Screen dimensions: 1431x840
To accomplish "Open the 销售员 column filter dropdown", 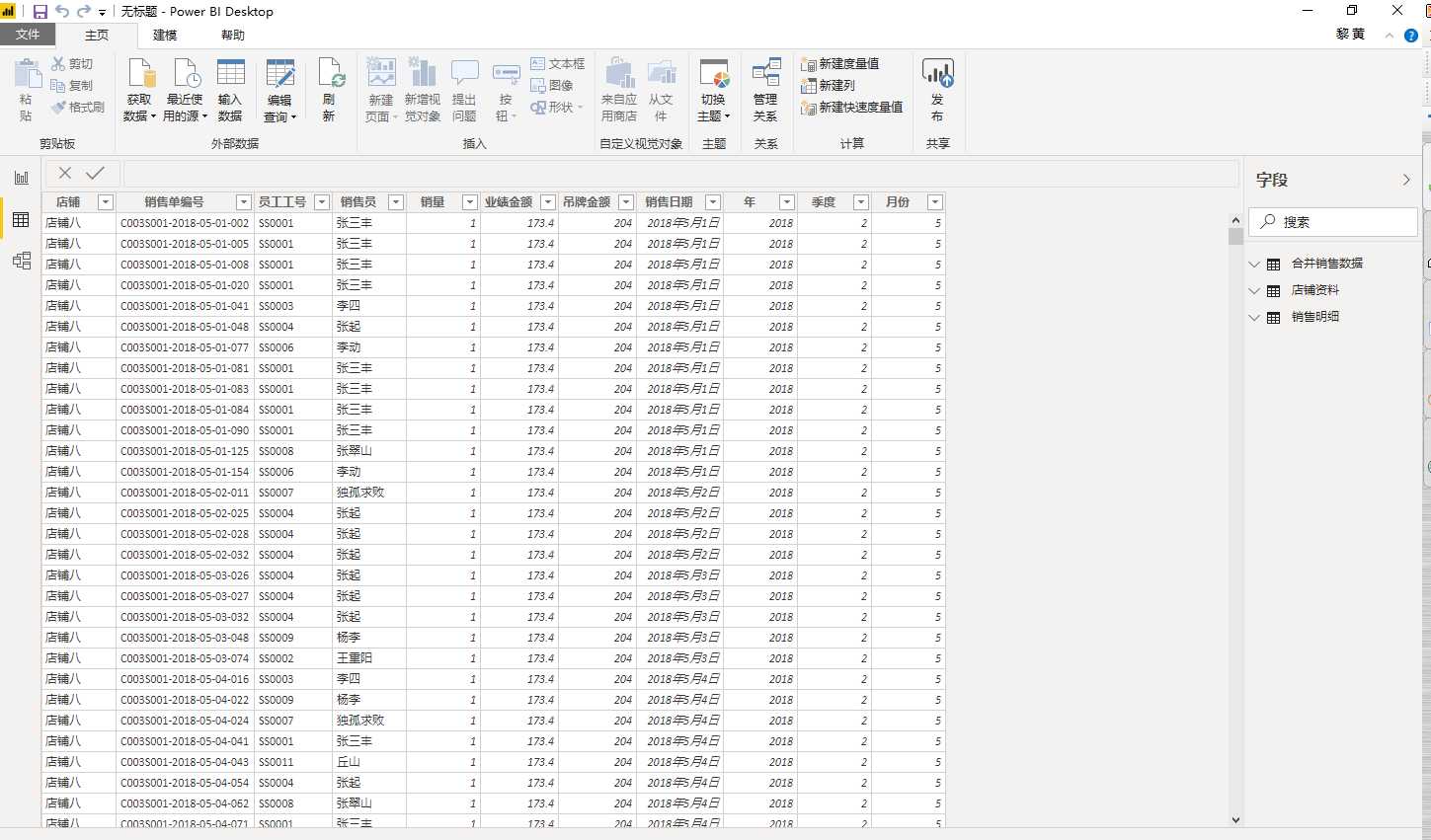I will (x=396, y=202).
